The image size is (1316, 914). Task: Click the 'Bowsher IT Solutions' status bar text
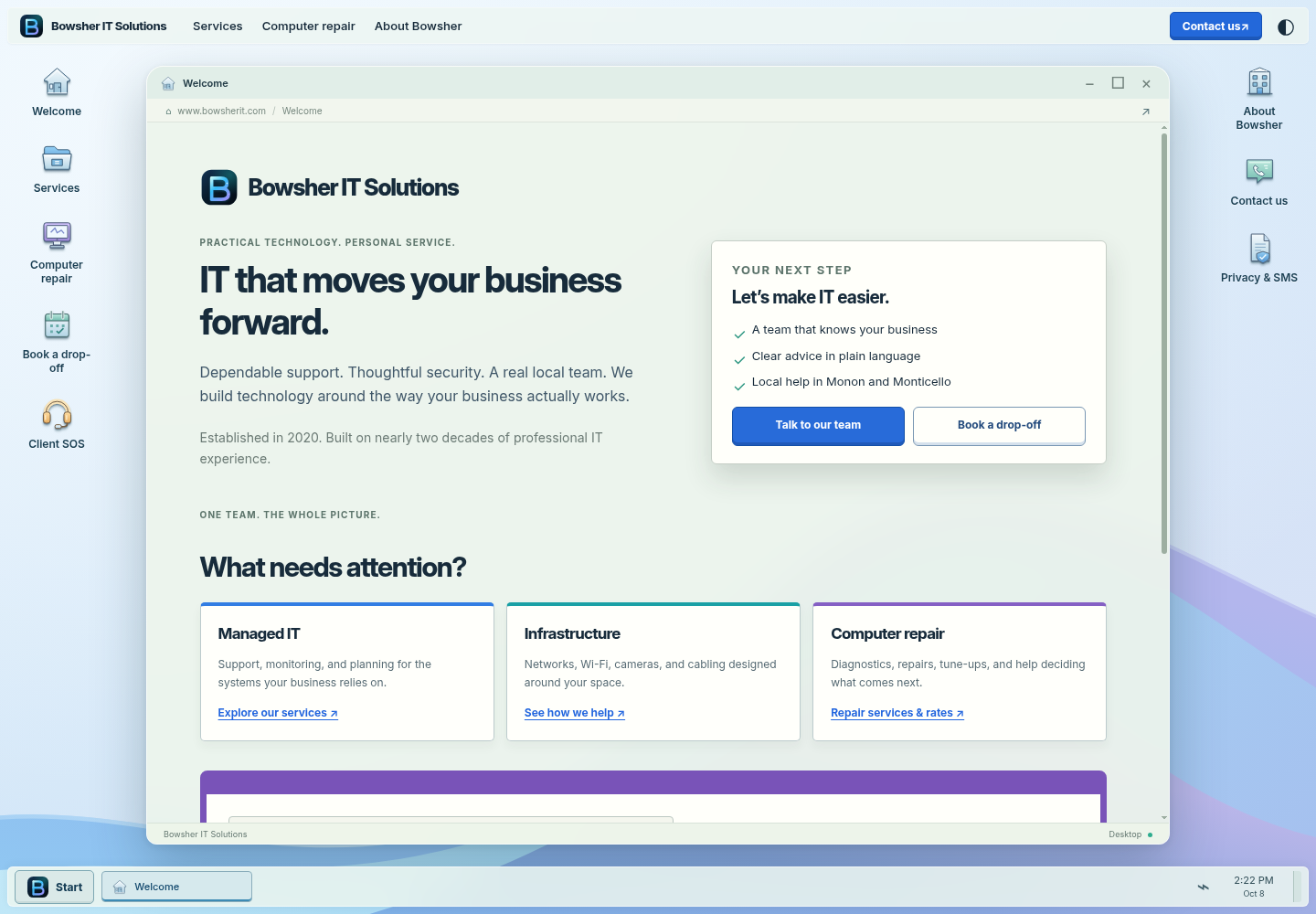[x=206, y=834]
